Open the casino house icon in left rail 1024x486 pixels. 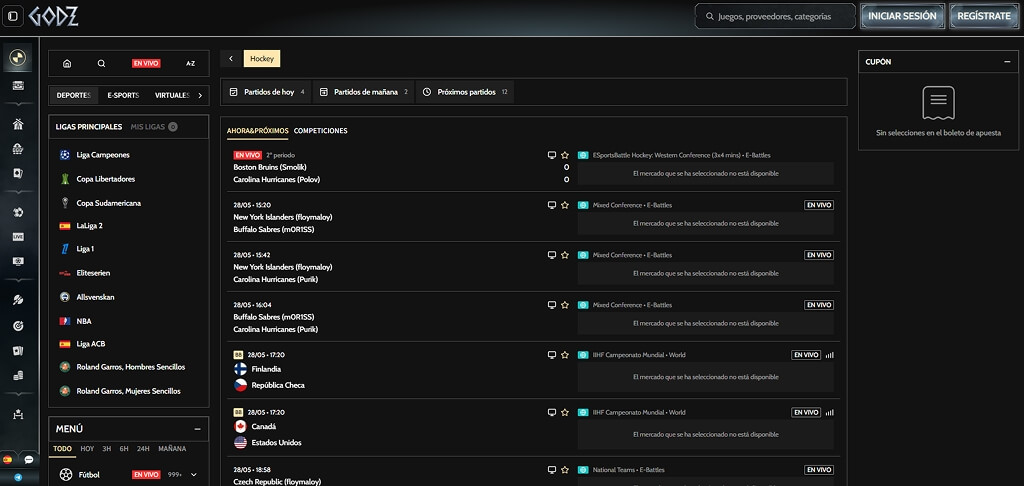click(18, 125)
